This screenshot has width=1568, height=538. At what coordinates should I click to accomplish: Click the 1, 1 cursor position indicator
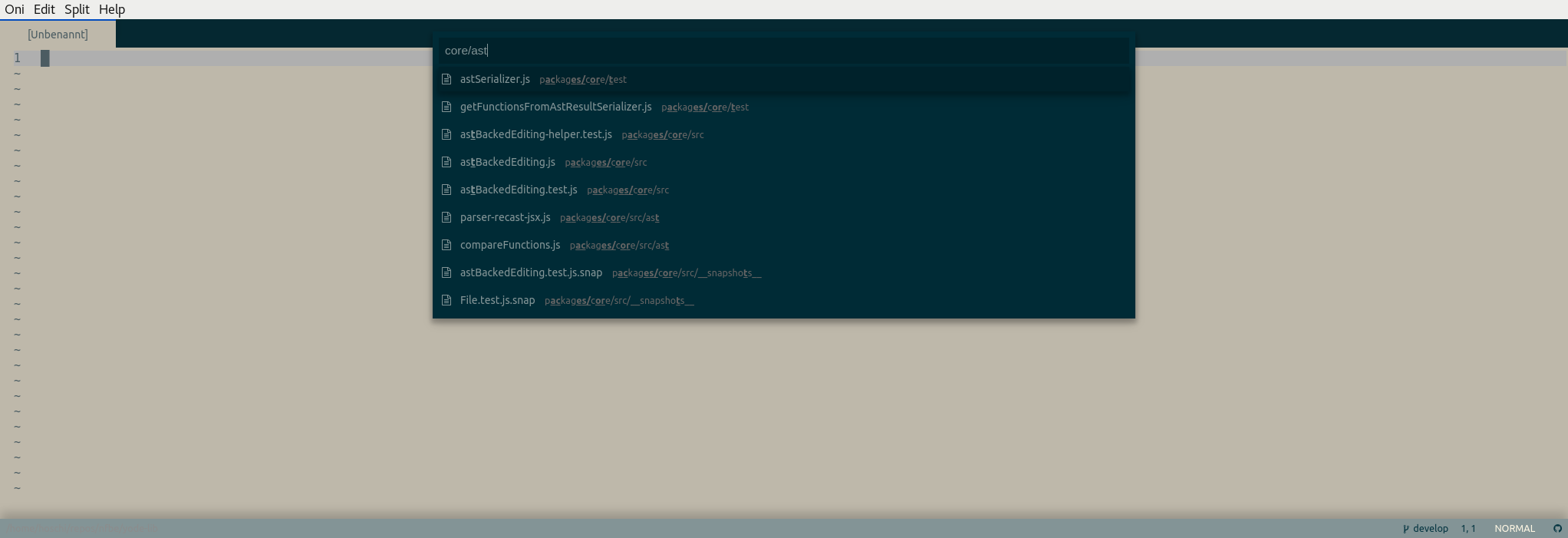click(1468, 528)
